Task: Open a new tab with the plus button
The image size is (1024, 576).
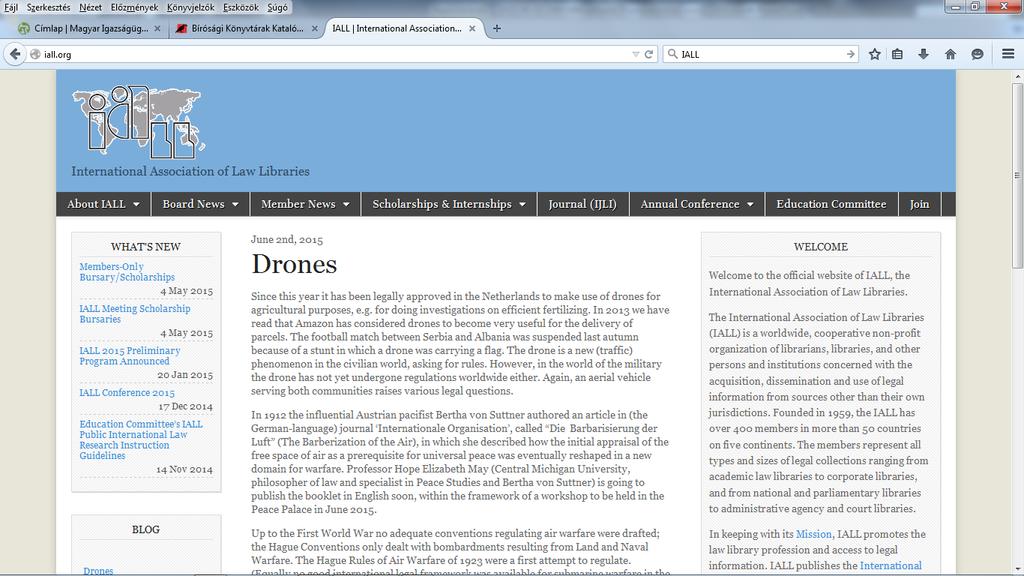Action: pyautogui.click(x=497, y=28)
